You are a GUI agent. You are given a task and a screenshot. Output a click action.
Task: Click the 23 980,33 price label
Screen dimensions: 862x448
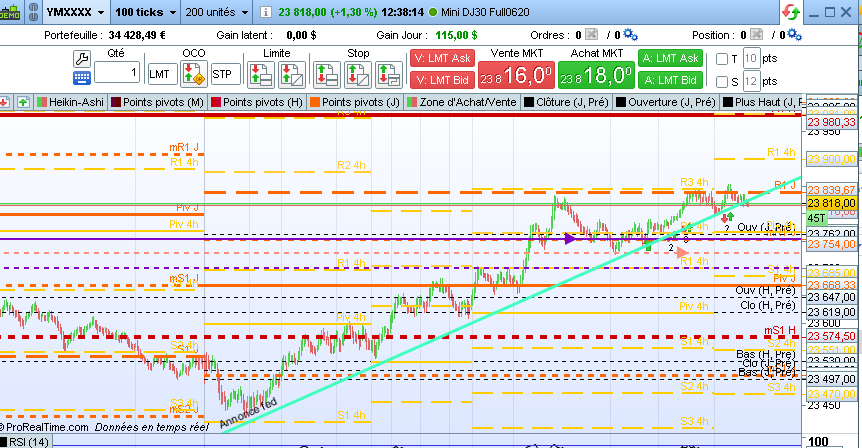[831, 122]
